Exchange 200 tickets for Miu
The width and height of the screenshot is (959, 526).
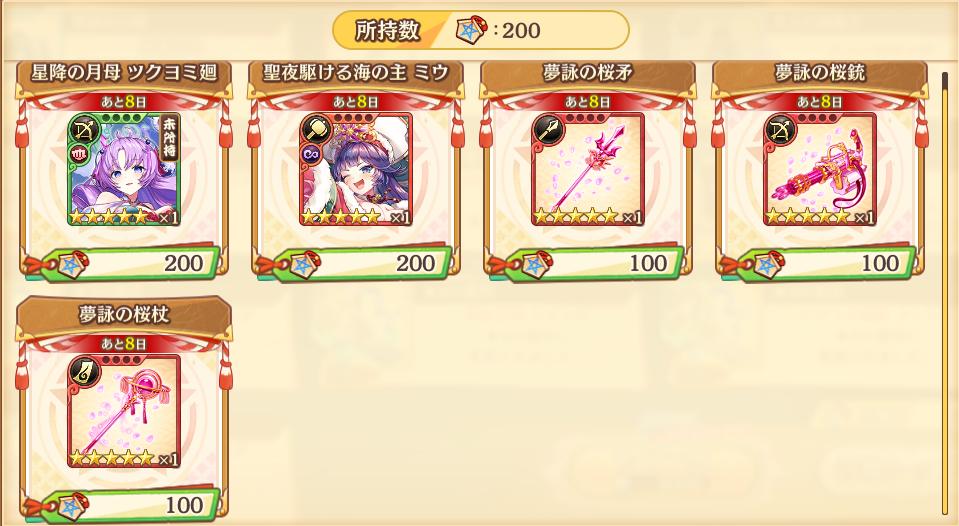(355, 264)
